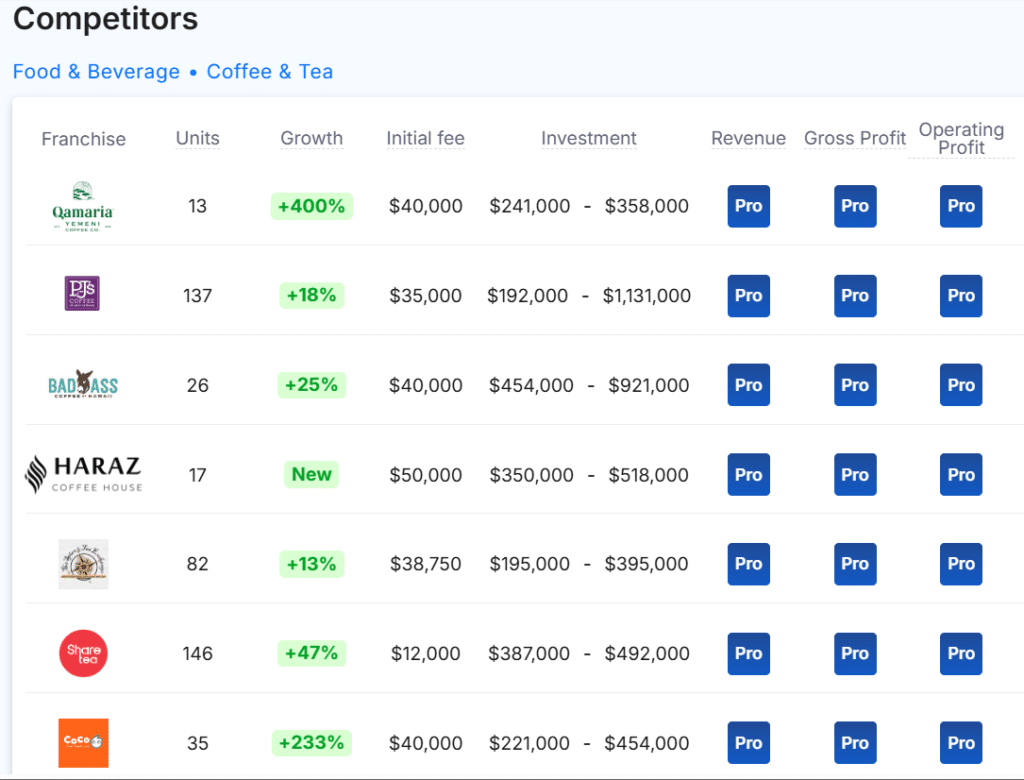Image resolution: width=1024 pixels, height=780 pixels.
Task: Select the +233% growth badge
Action: (x=312, y=743)
